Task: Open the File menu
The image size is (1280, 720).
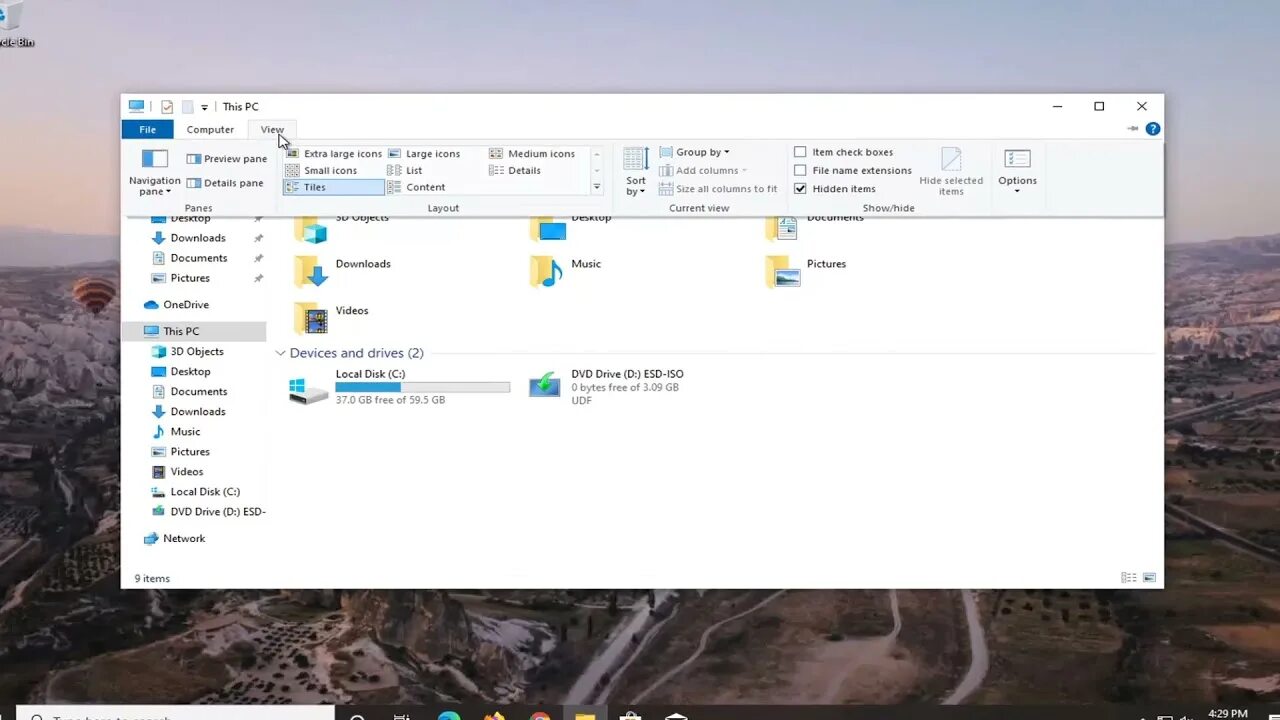Action: 147,129
